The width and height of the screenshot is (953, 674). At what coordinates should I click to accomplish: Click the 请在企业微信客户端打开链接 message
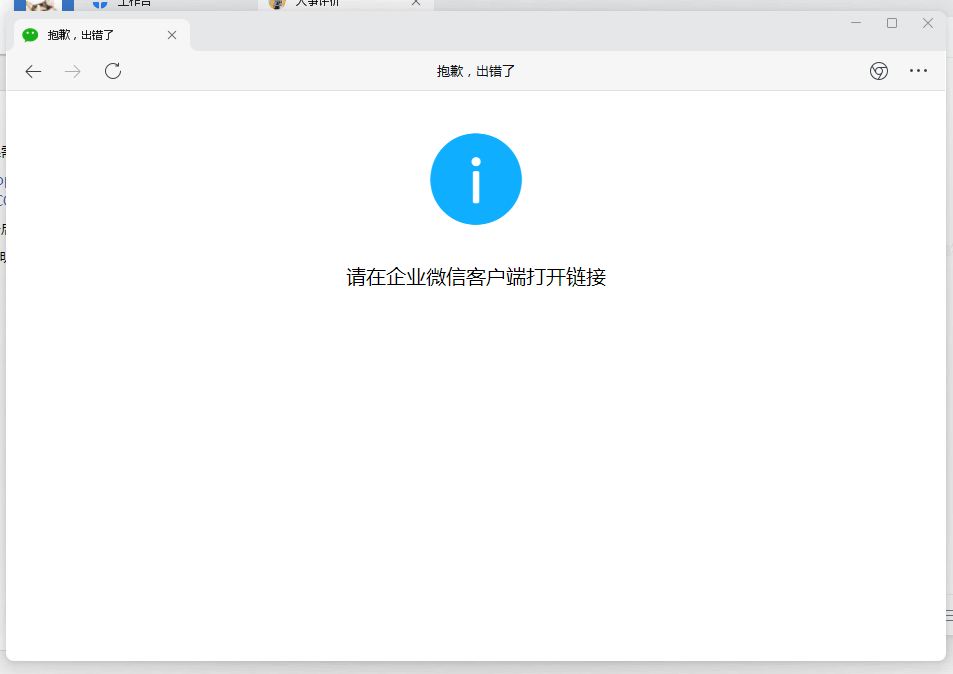[476, 277]
